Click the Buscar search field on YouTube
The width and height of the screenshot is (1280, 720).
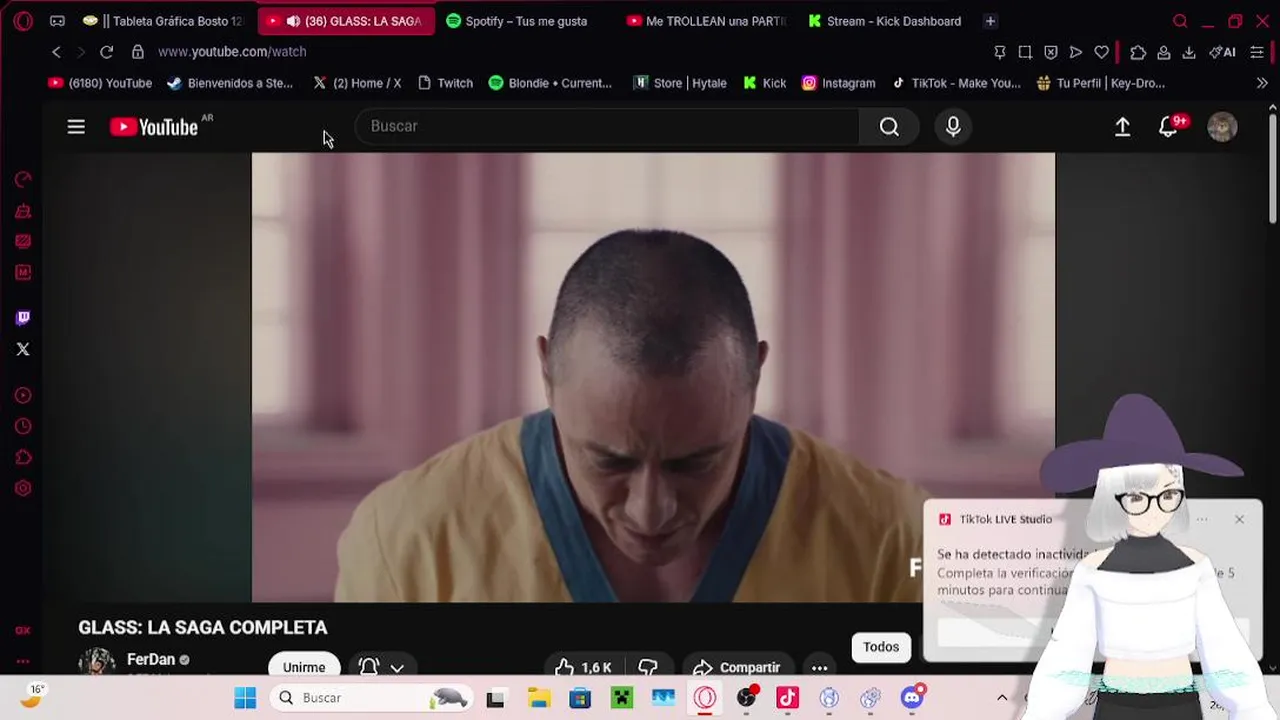tap(607, 126)
